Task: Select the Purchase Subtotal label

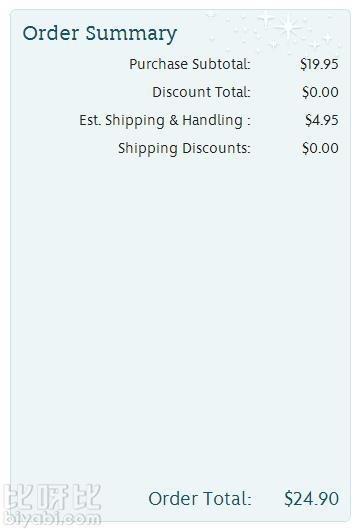Action: (x=190, y=64)
